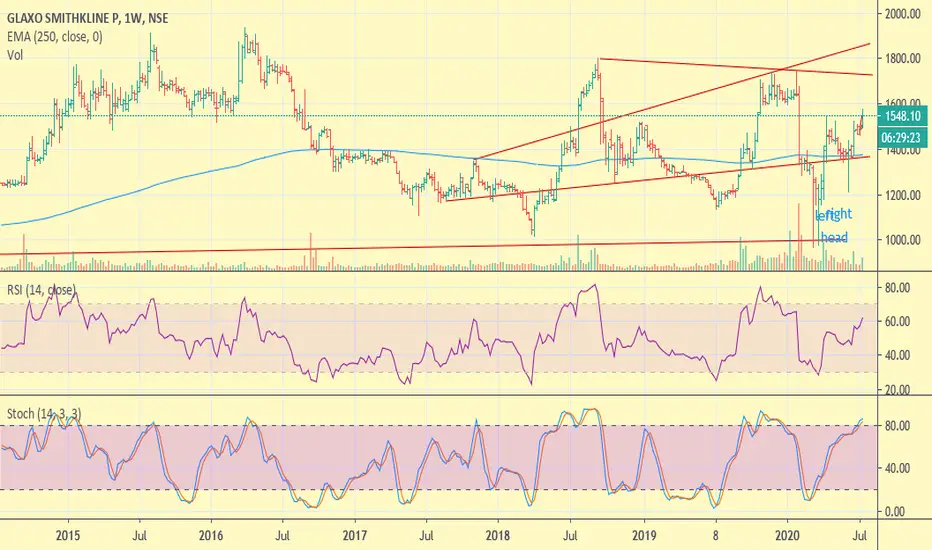The height and width of the screenshot is (550, 932).
Task: Click the bar countdown timer 06:29:23
Action: point(902,138)
